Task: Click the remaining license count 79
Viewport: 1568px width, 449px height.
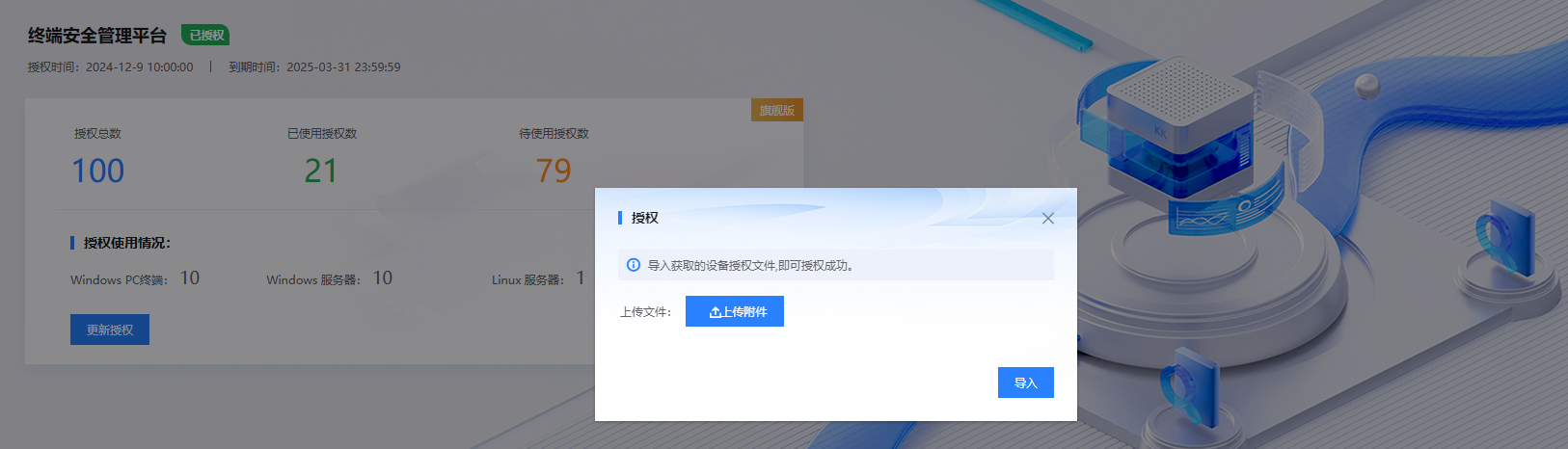Action: pos(554,171)
